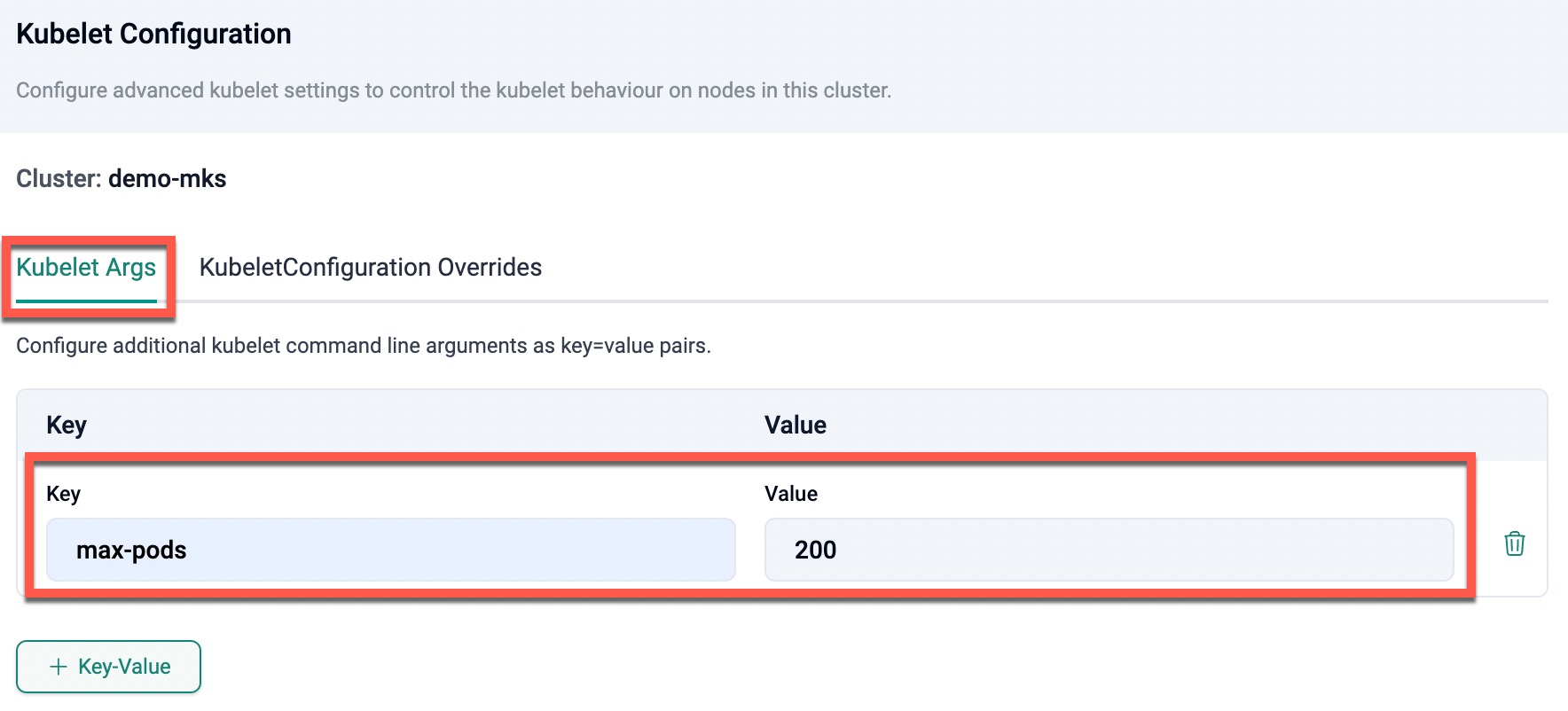1568x711 pixels.
Task: Click the Kubelet Configuration page heading
Action: (153, 34)
